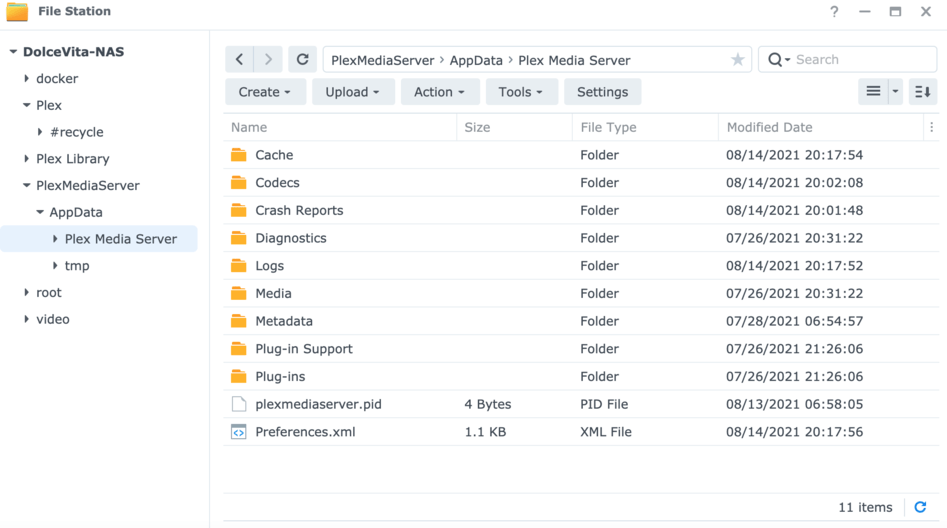Open view mode dropdown arrow

coord(896,92)
